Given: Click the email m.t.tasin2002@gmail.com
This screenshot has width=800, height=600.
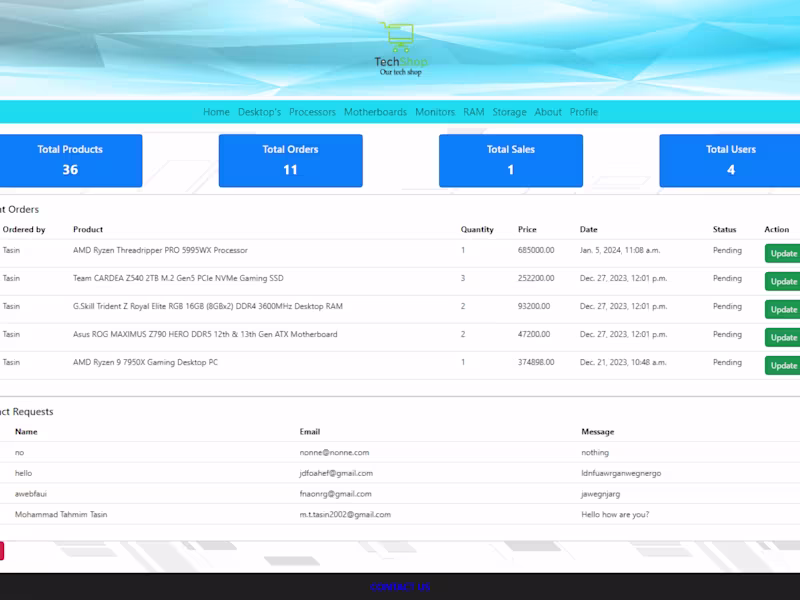Looking at the screenshot, I should click(x=345, y=514).
